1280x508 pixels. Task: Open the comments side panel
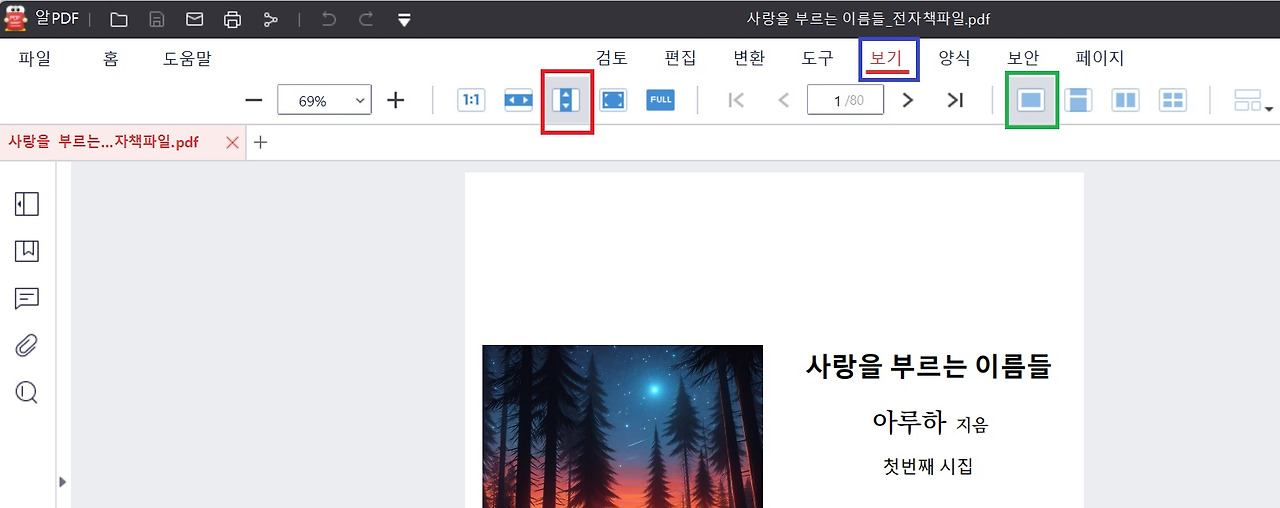(27, 298)
